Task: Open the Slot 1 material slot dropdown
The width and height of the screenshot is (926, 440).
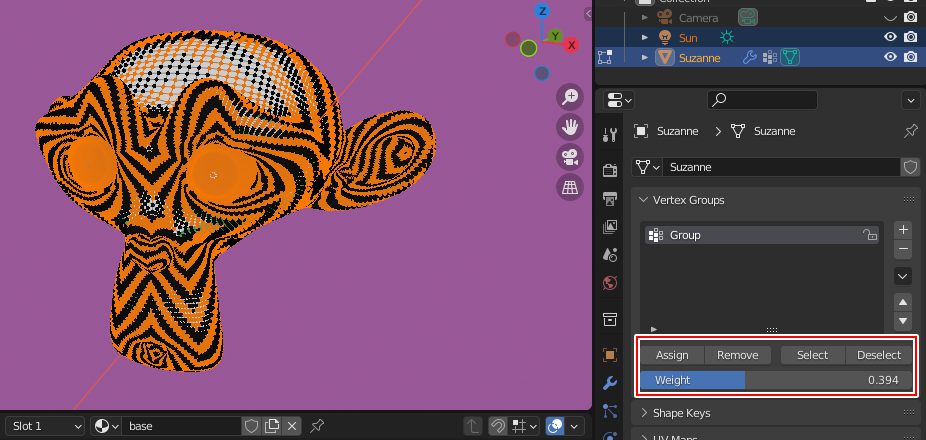Action: (45, 426)
